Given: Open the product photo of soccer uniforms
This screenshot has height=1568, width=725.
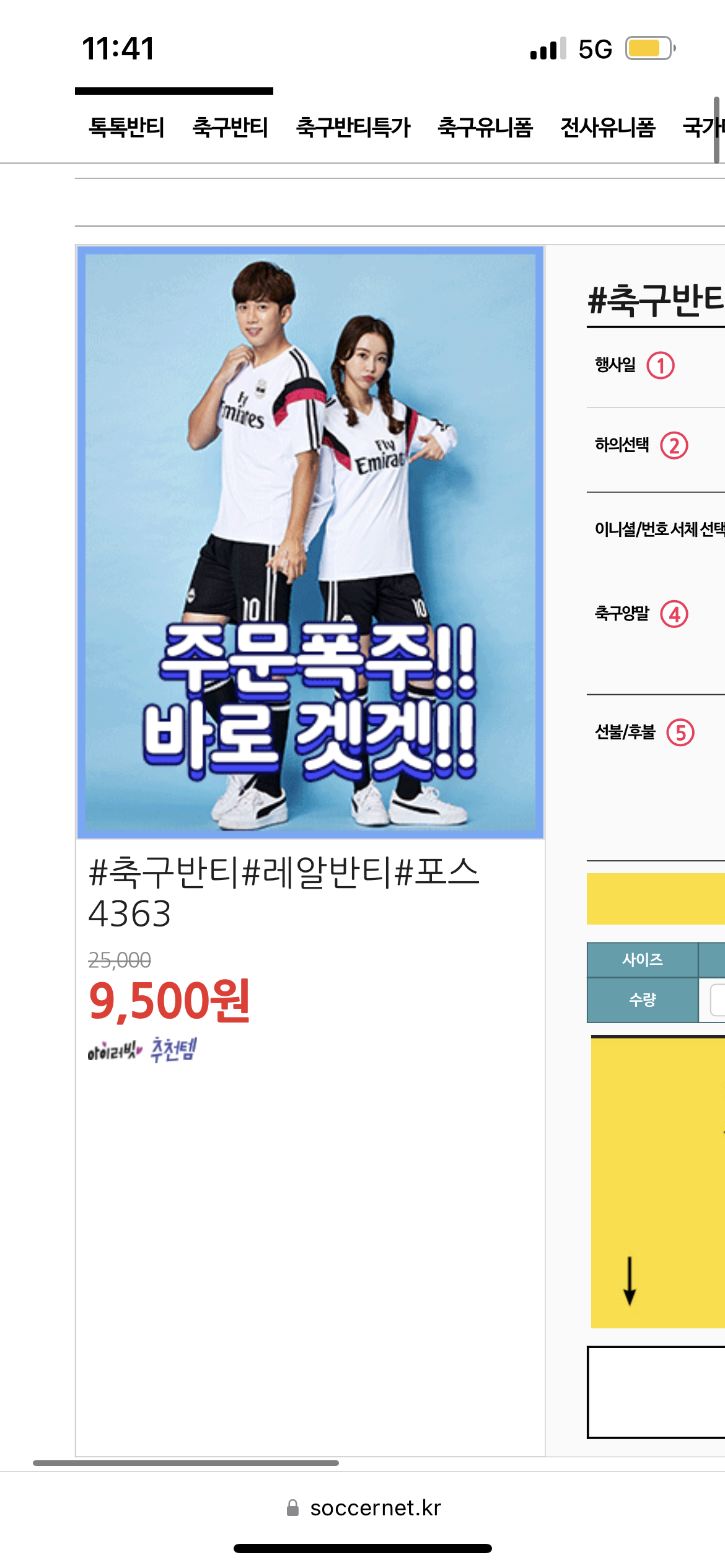Looking at the screenshot, I should point(310,542).
